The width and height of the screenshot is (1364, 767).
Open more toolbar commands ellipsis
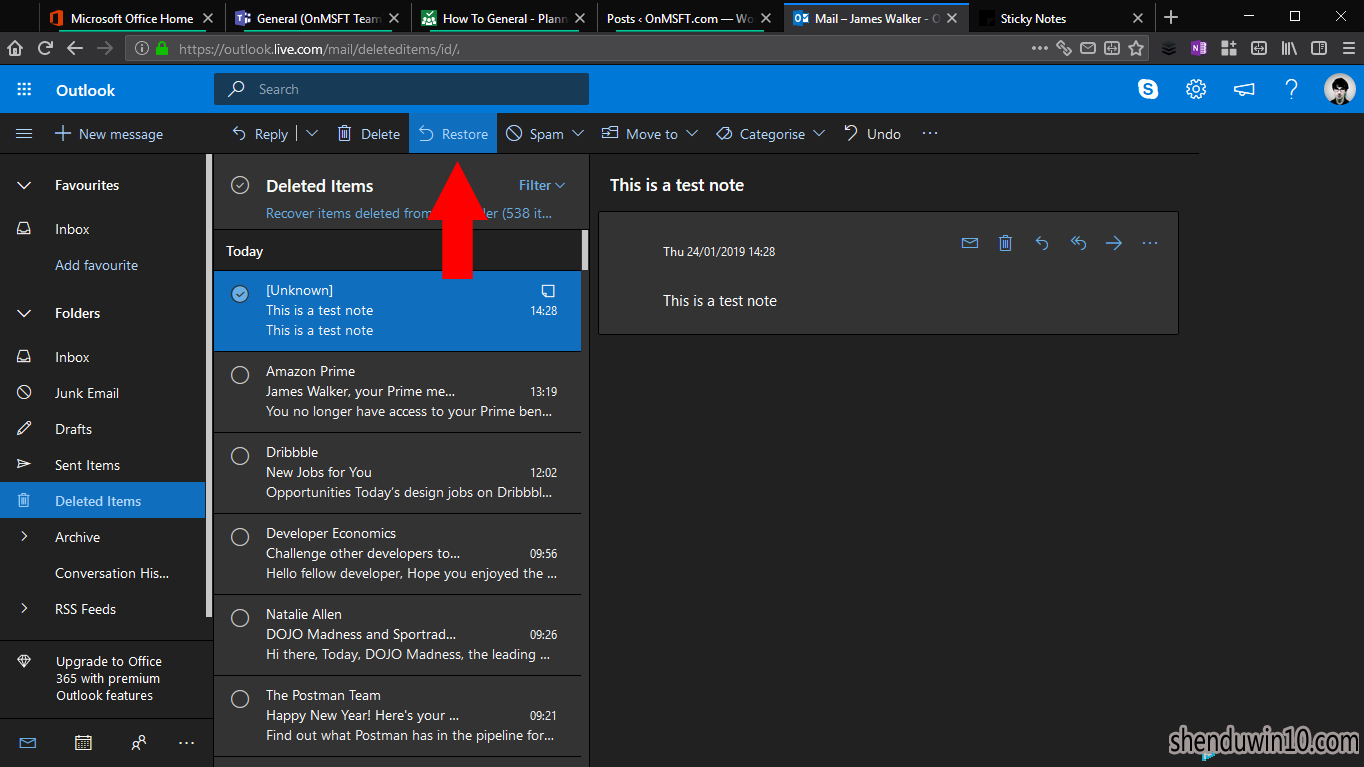pos(930,133)
